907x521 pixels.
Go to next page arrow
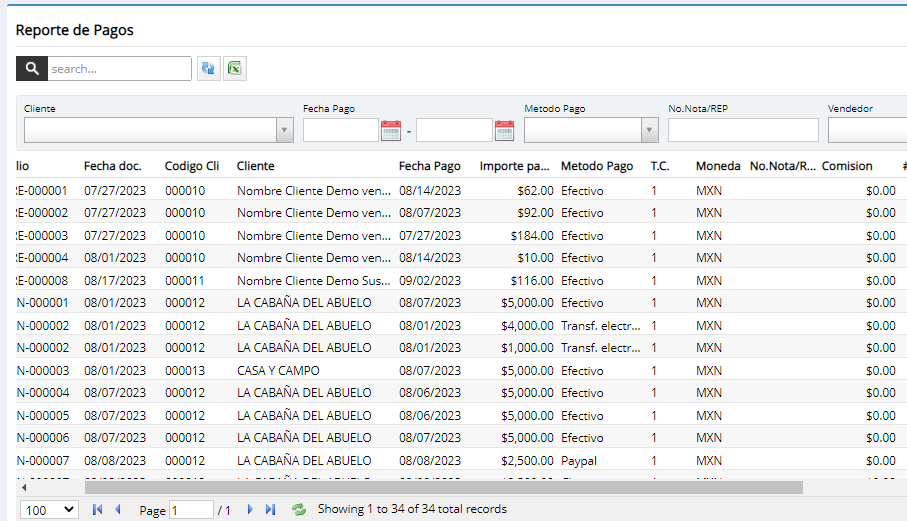pos(250,509)
